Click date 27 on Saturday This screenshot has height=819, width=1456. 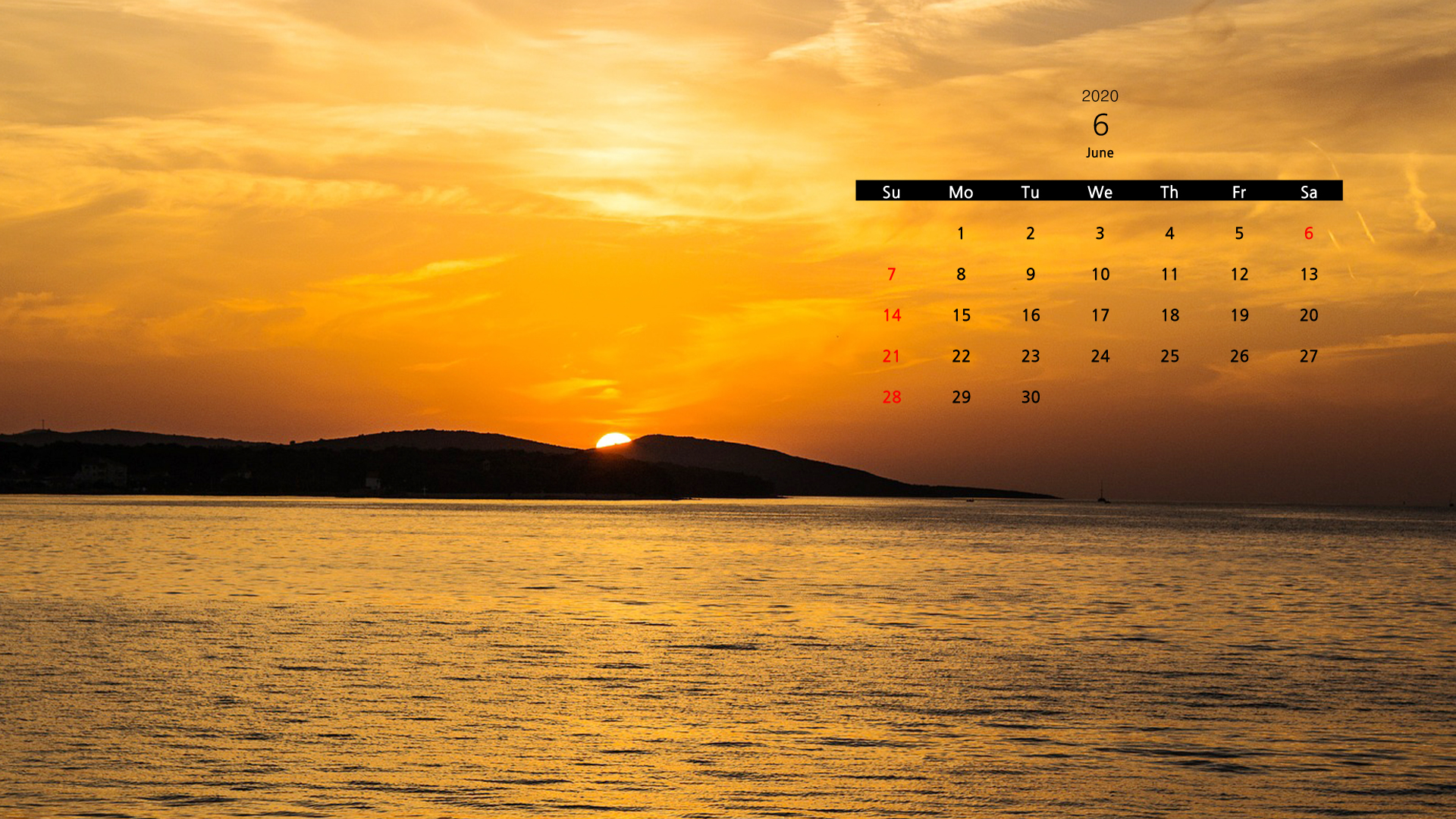click(1308, 356)
